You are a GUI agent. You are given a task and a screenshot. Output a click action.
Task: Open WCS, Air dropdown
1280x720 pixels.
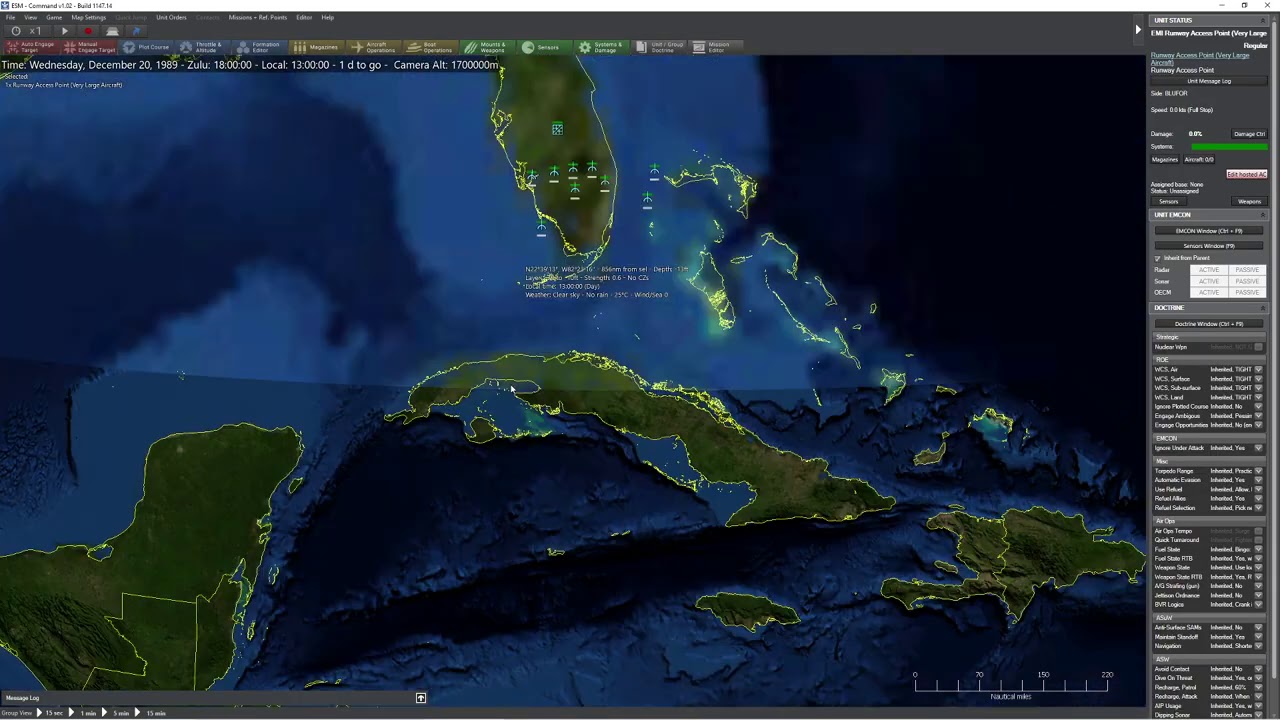point(1258,370)
